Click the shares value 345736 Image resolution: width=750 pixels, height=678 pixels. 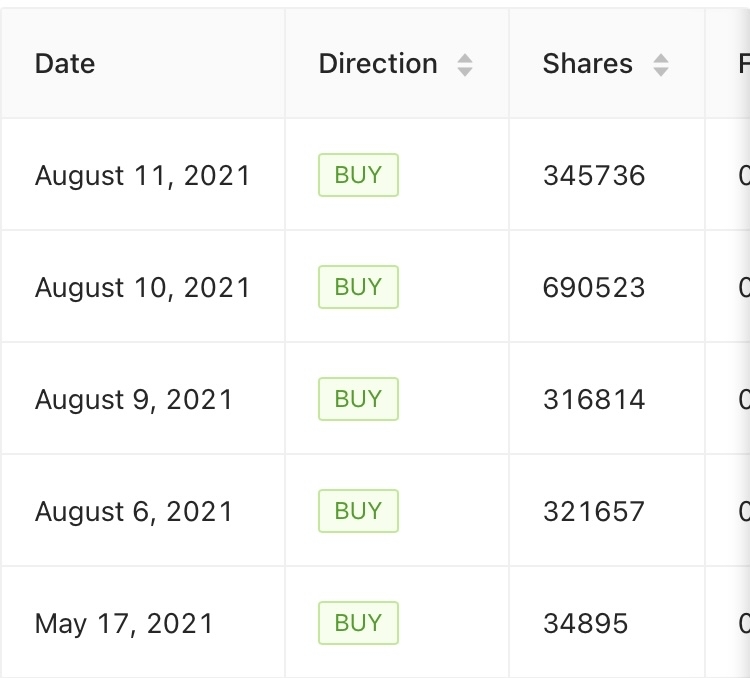pyautogui.click(x=594, y=176)
